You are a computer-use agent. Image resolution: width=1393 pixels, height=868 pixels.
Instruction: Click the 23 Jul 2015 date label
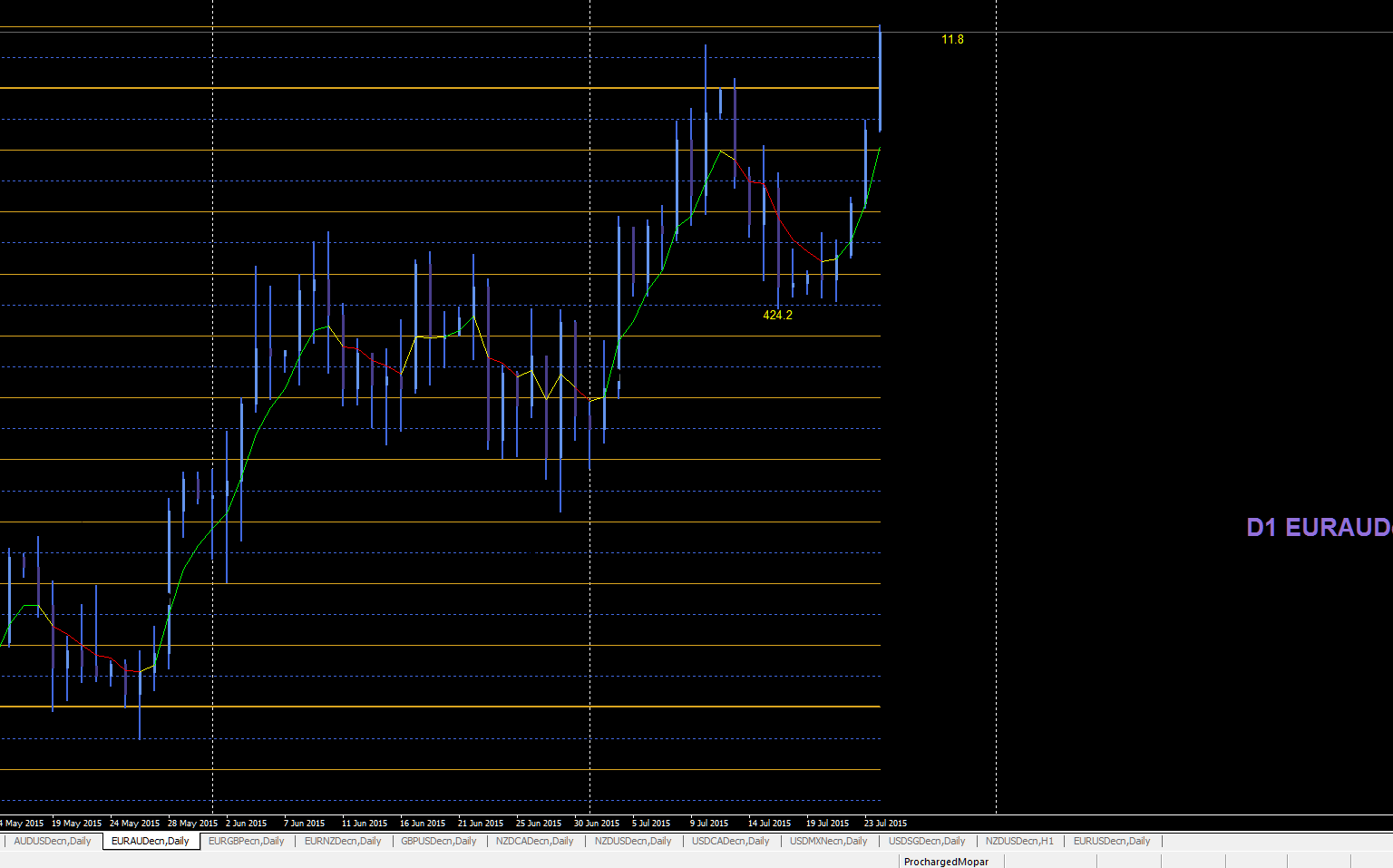pos(885,824)
